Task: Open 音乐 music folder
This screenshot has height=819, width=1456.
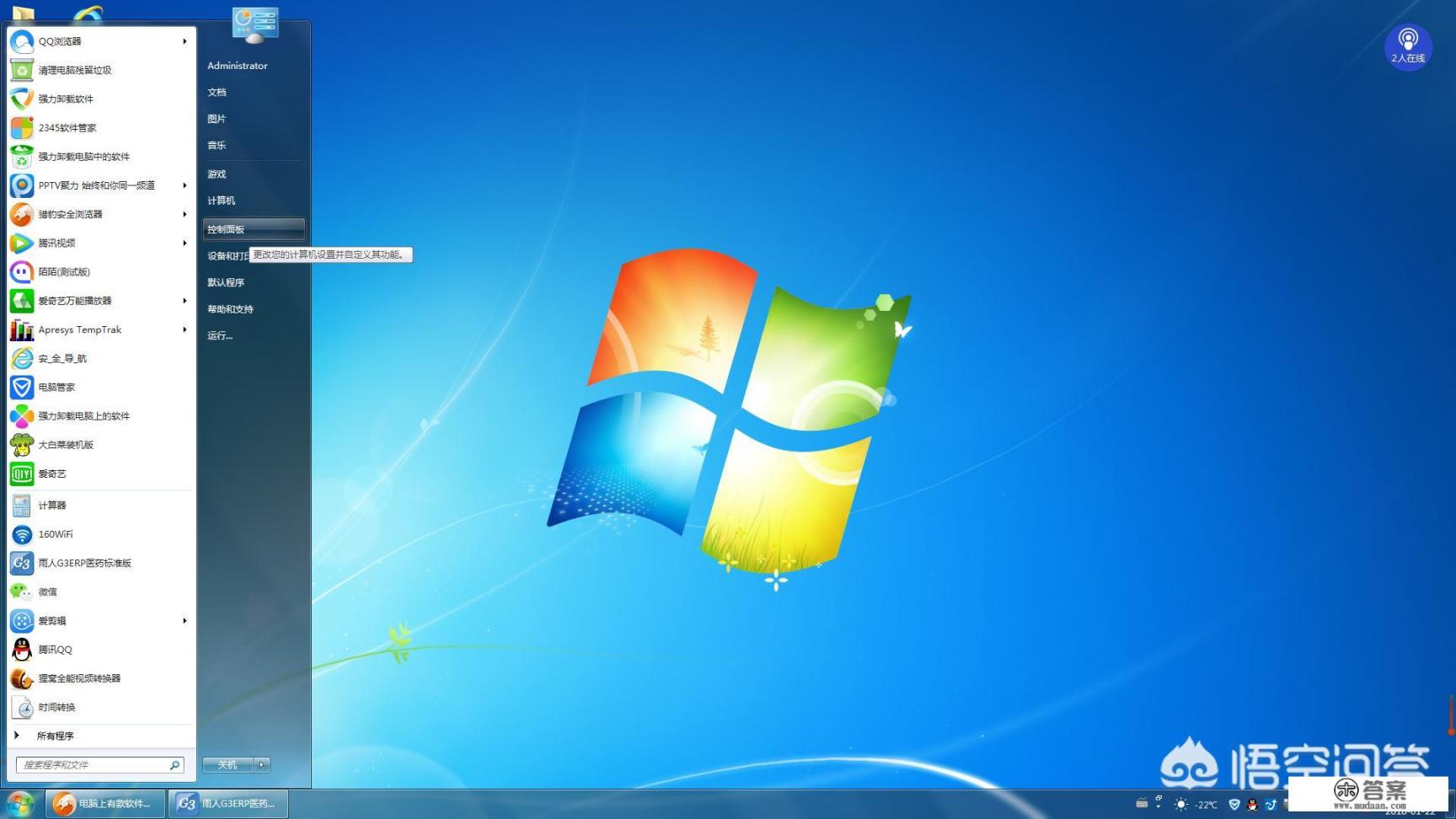Action: pos(217,145)
